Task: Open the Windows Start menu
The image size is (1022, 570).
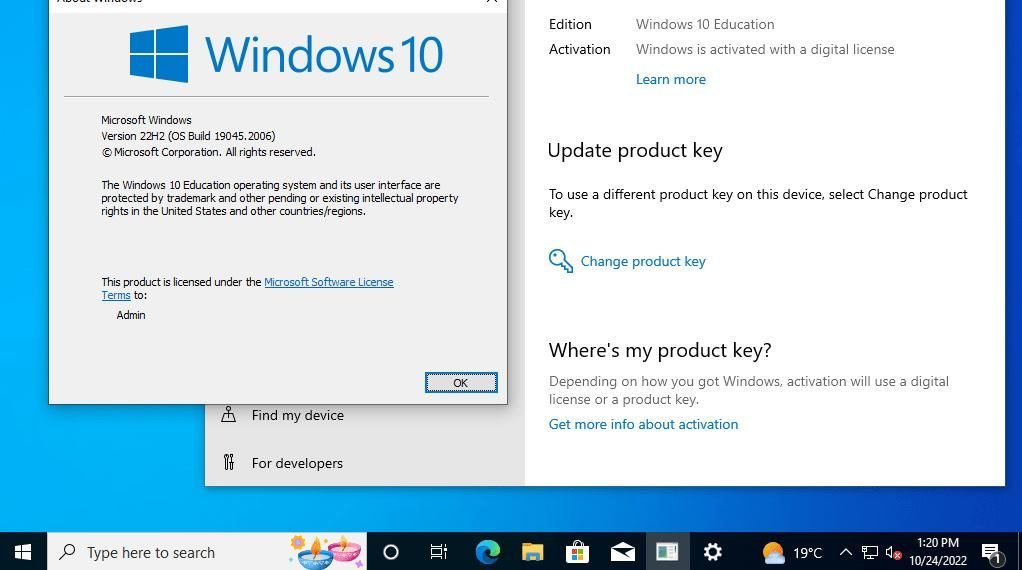Action: pos(23,552)
